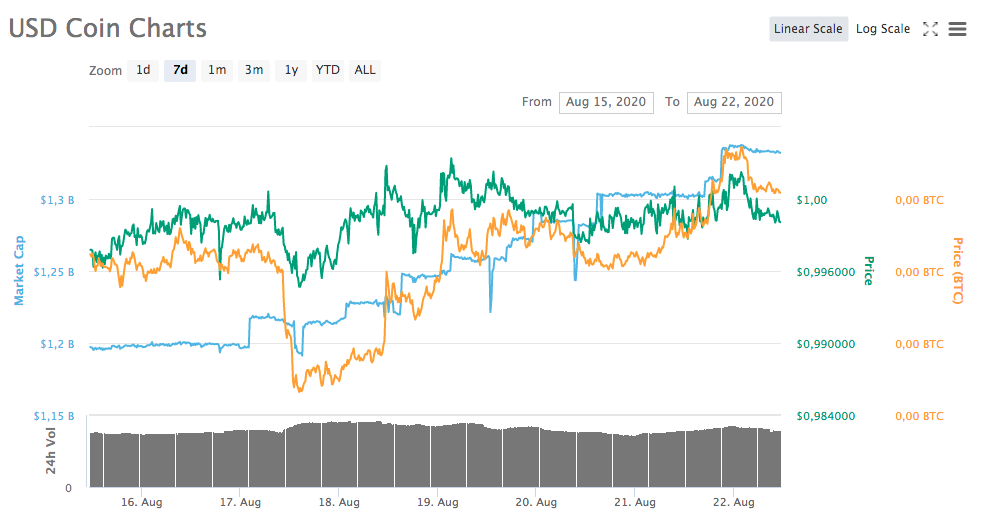Click the 19. Aug date label
Viewport: 995px width, 523px height.
click(x=437, y=502)
